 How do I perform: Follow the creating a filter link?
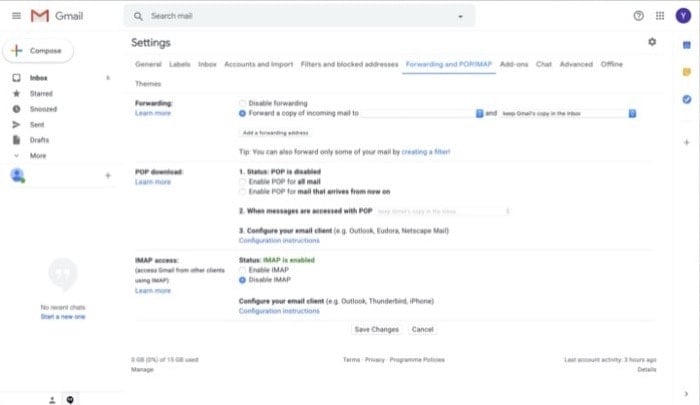(x=425, y=152)
